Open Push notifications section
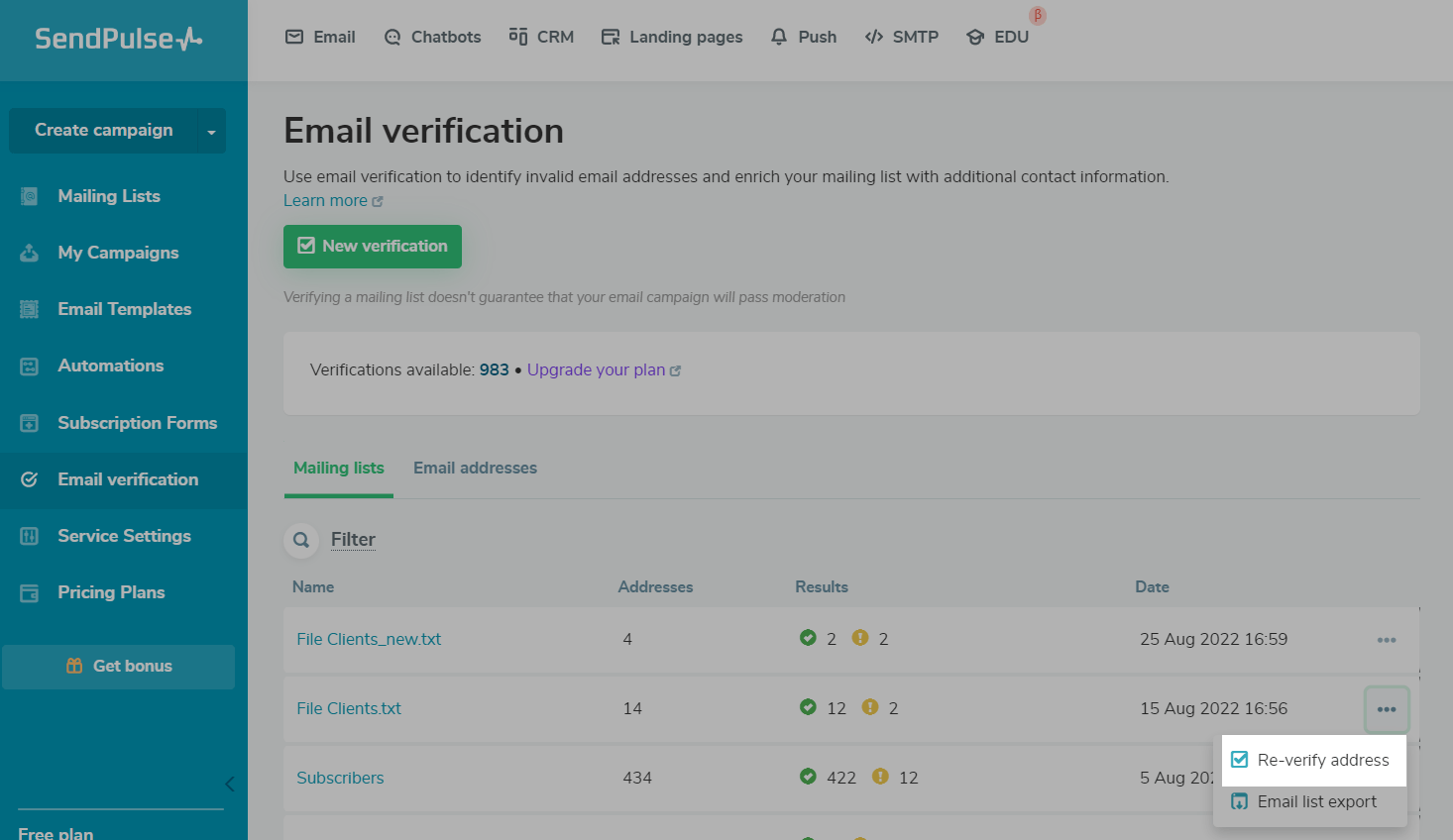 [x=804, y=37]
